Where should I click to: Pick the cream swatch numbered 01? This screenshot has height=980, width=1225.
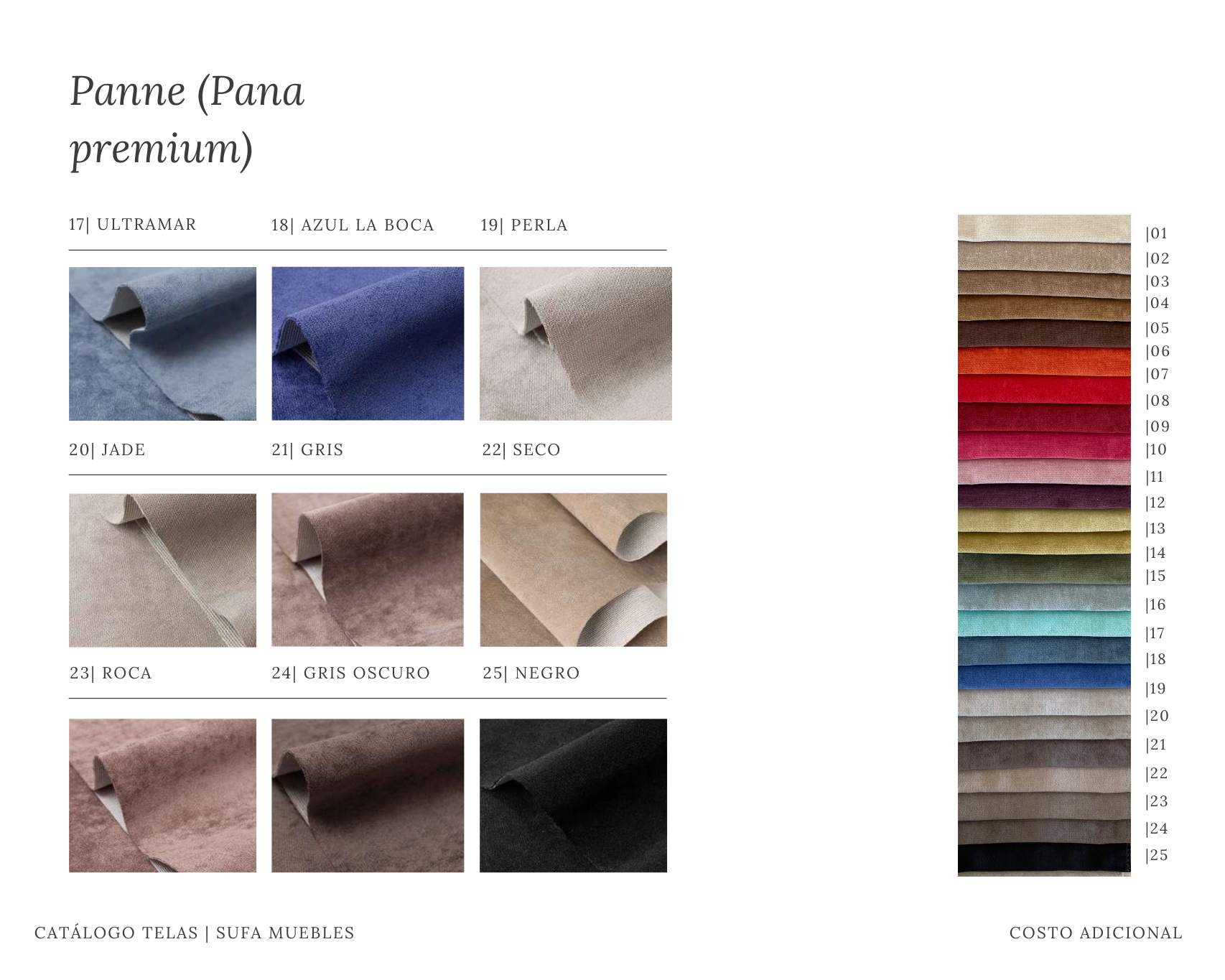point(1044,228)
